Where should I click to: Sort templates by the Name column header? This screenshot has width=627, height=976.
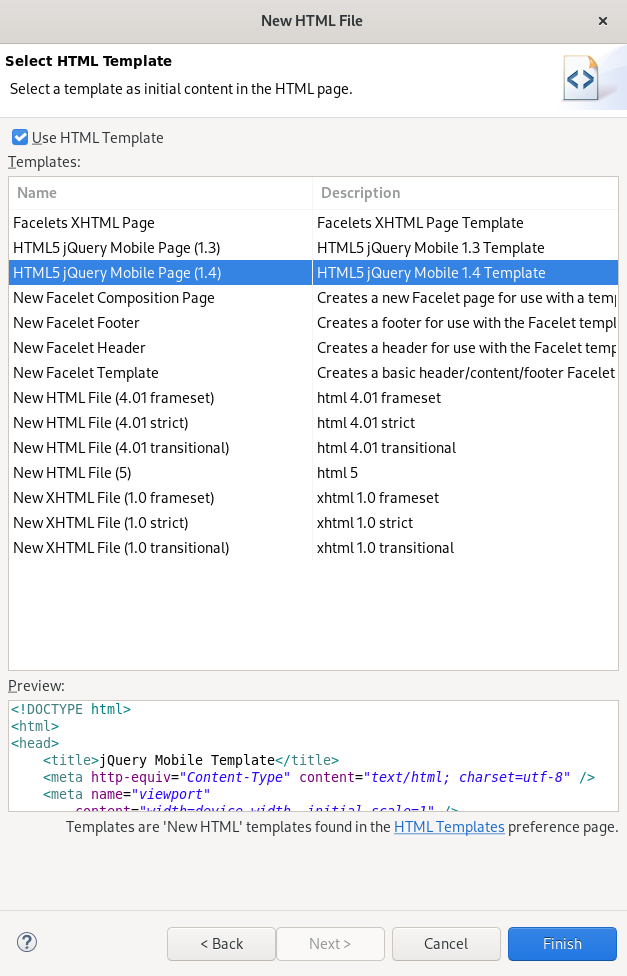coord(160,193)
